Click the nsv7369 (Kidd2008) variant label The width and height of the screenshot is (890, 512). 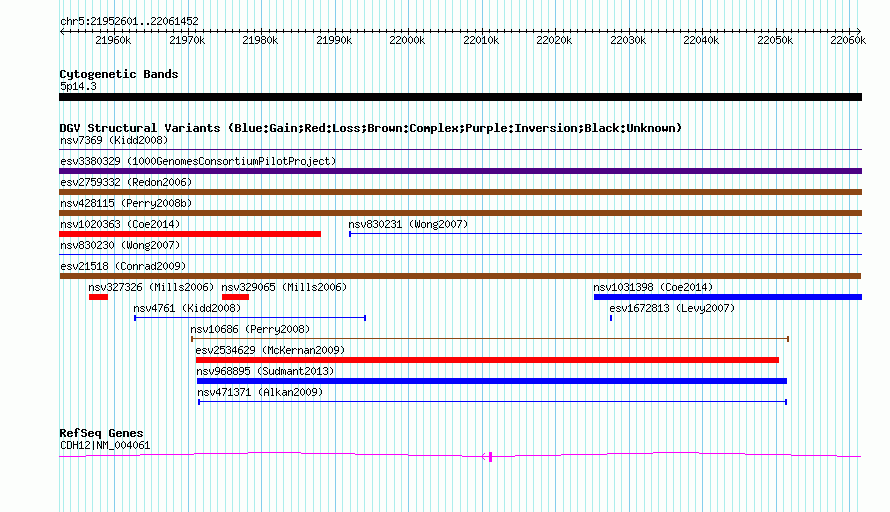click(114, 140)
